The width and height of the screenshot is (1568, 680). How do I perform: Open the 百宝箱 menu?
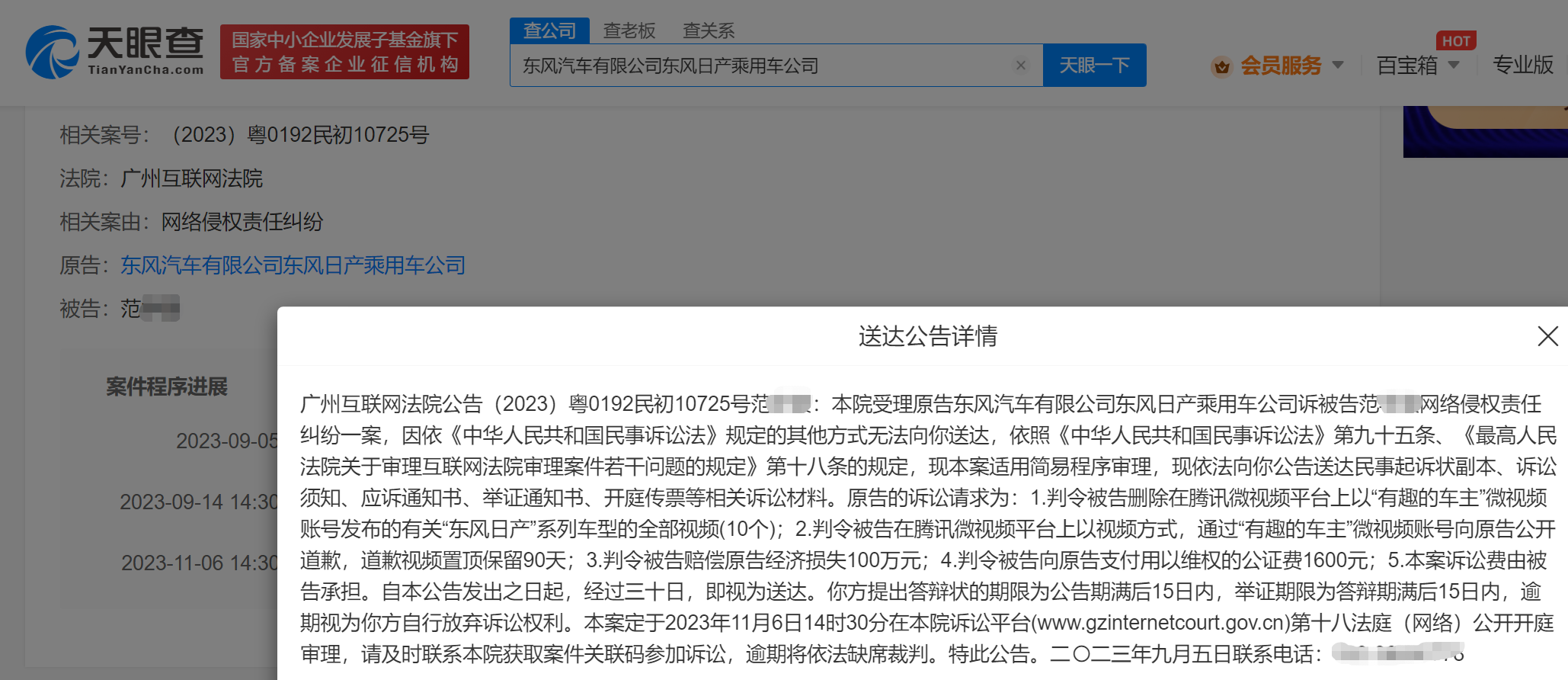[1407, 66]
